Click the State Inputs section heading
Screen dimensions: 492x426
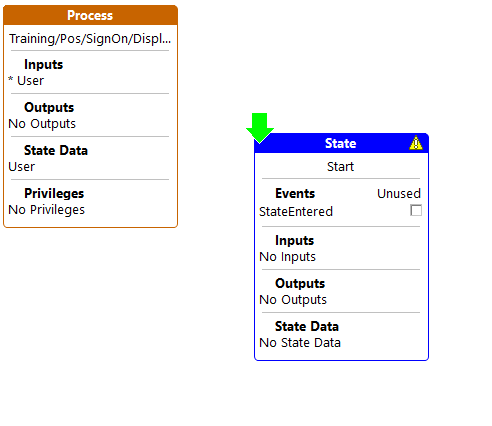[x=295, y=240]
